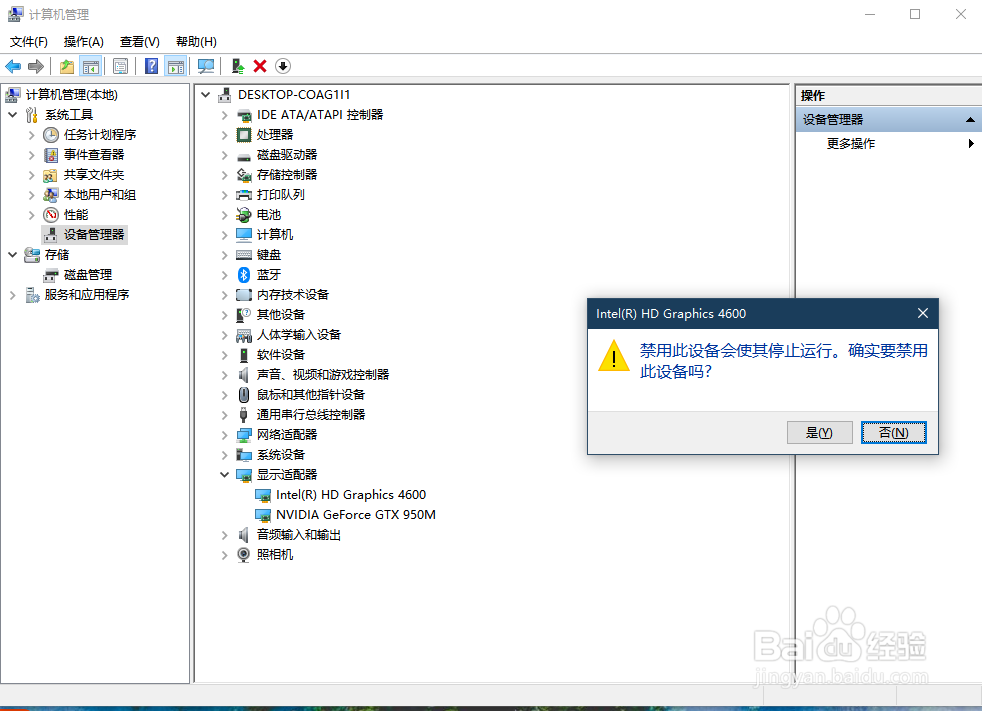Click the camera icon beside 照相机

[x=244, y=554]
